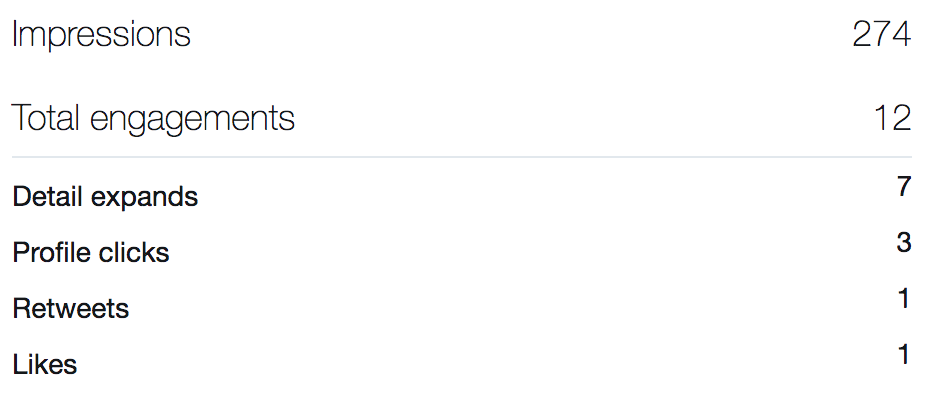The width and height of the screenshot is (934, 400).
Task: Click the Retweets label
Action: point(71,309)
